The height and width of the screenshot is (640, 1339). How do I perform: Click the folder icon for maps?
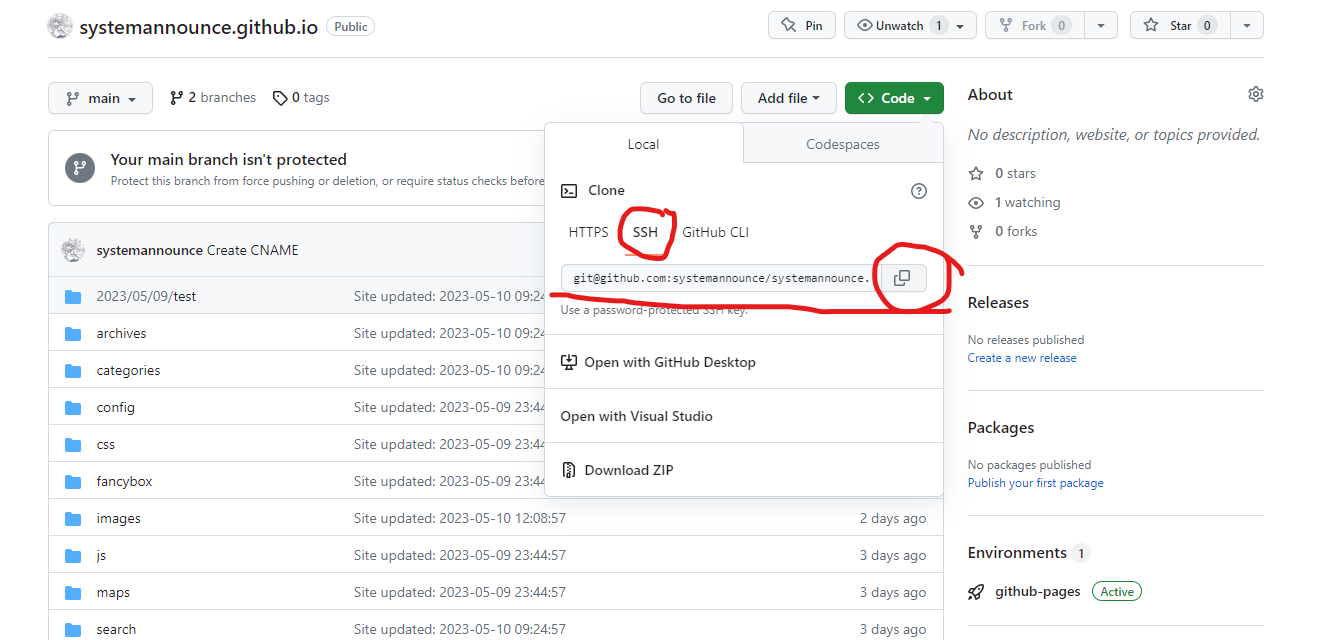(x=73, y=592)
